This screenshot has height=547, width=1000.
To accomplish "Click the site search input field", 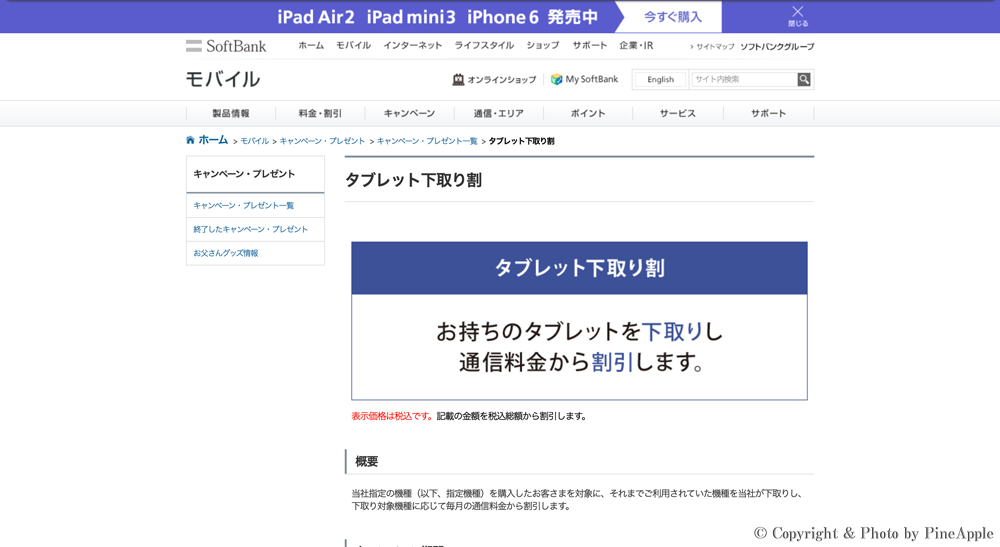I will tap(744, 80).
